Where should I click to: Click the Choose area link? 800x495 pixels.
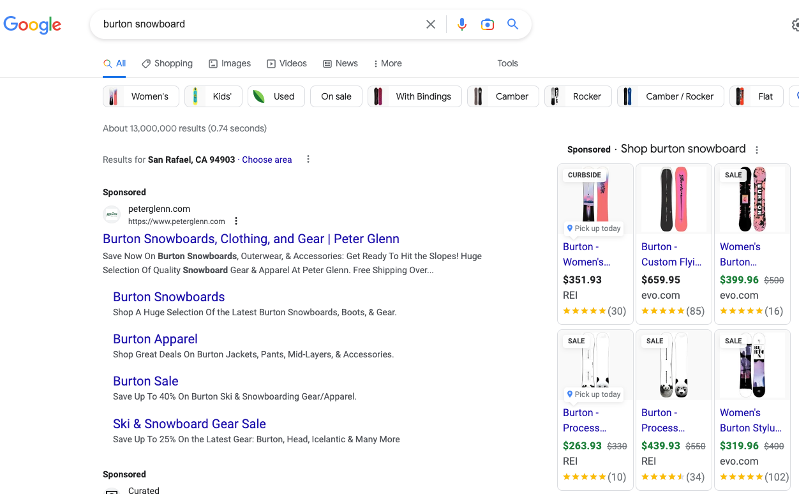coord(267,160)
